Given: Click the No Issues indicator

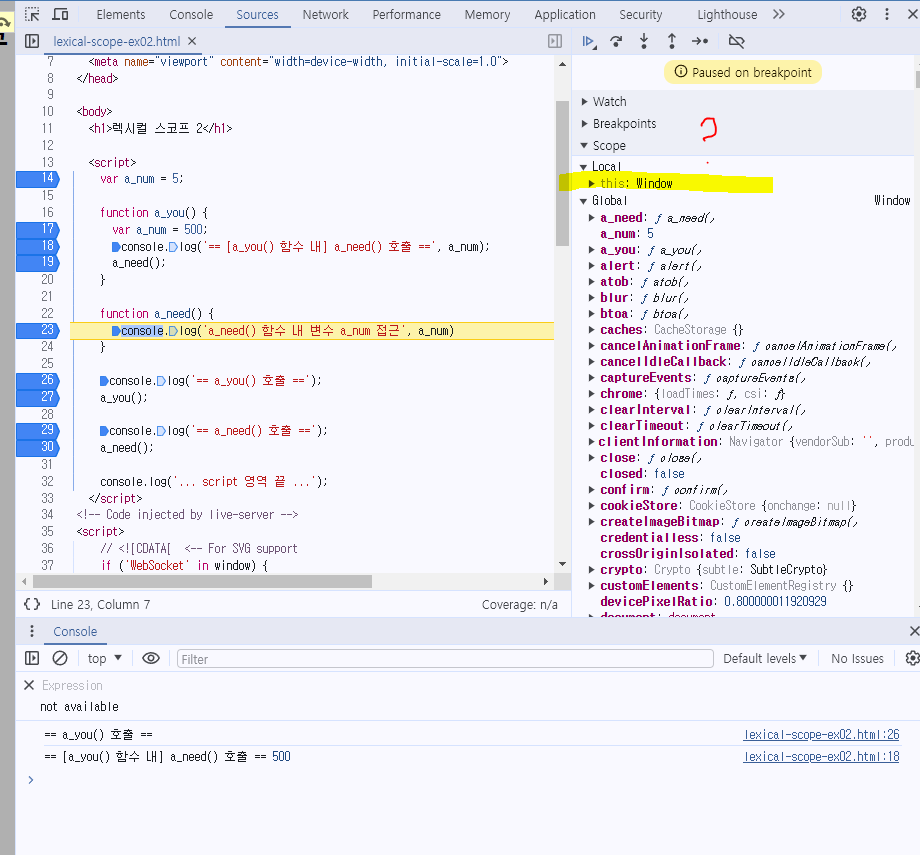Looking at the screenshot, I should tap(857, 658).
